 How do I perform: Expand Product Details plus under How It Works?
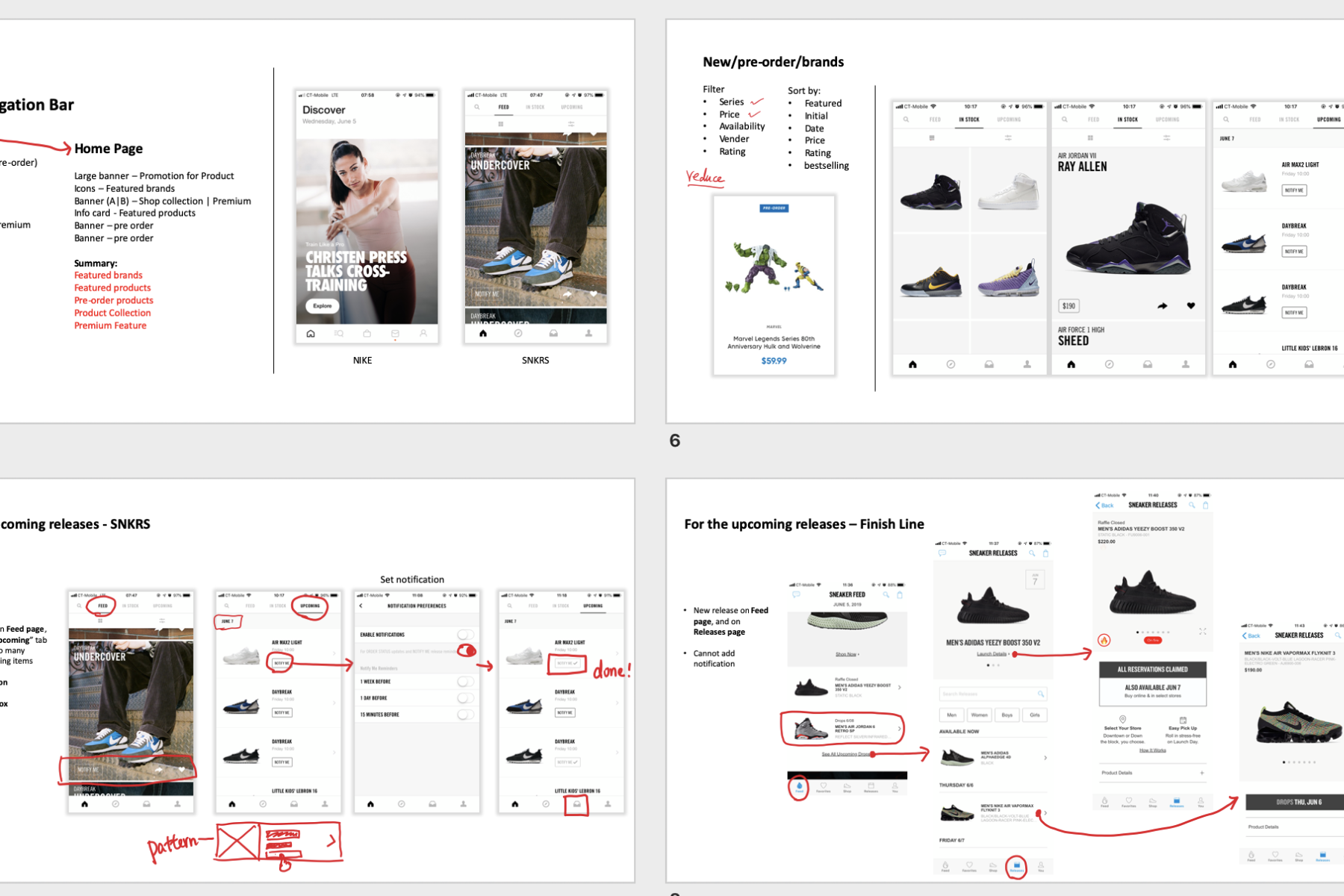(x=1202, y=773)
